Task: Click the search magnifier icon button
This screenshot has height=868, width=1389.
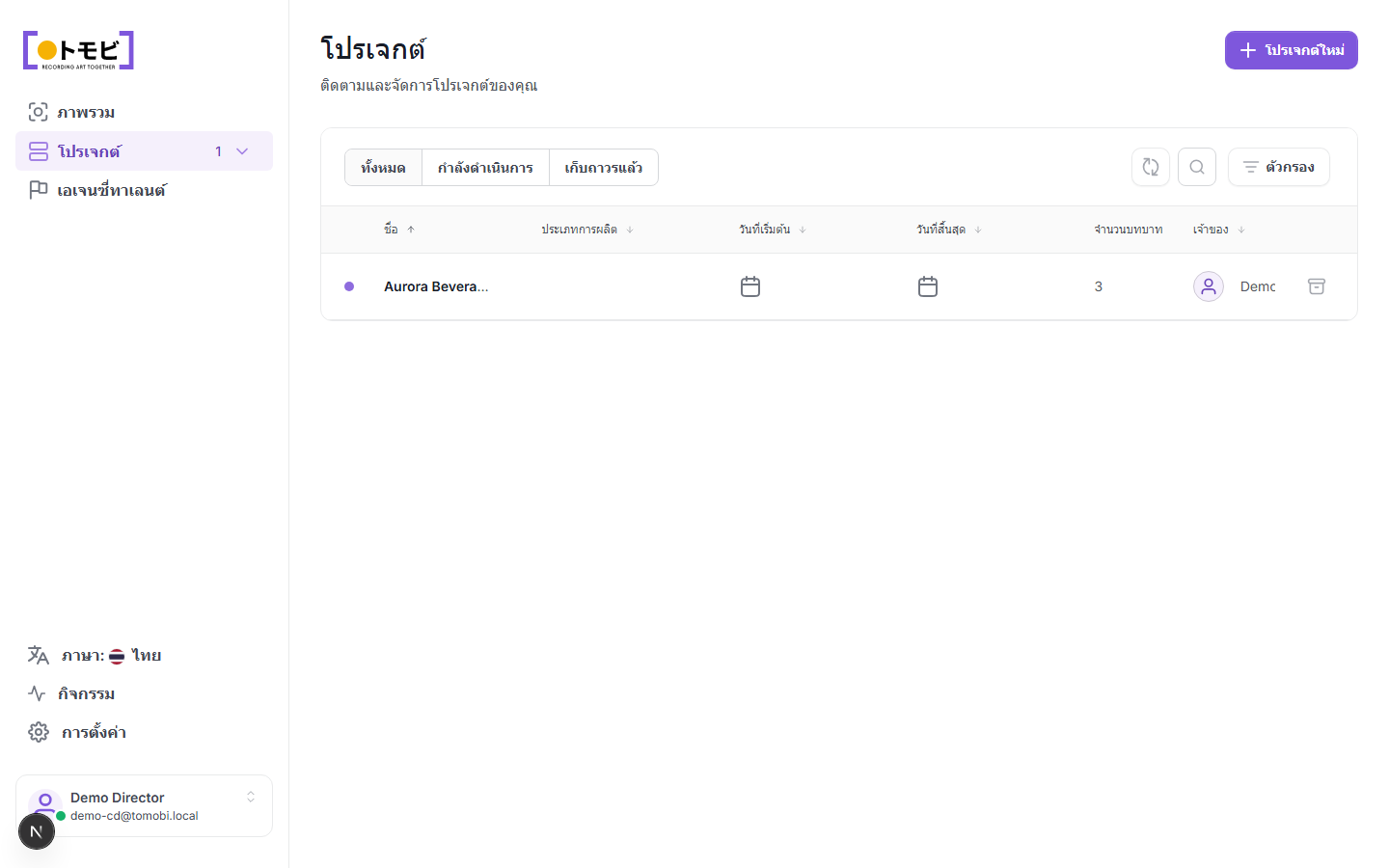Action: click(1197, 167)
